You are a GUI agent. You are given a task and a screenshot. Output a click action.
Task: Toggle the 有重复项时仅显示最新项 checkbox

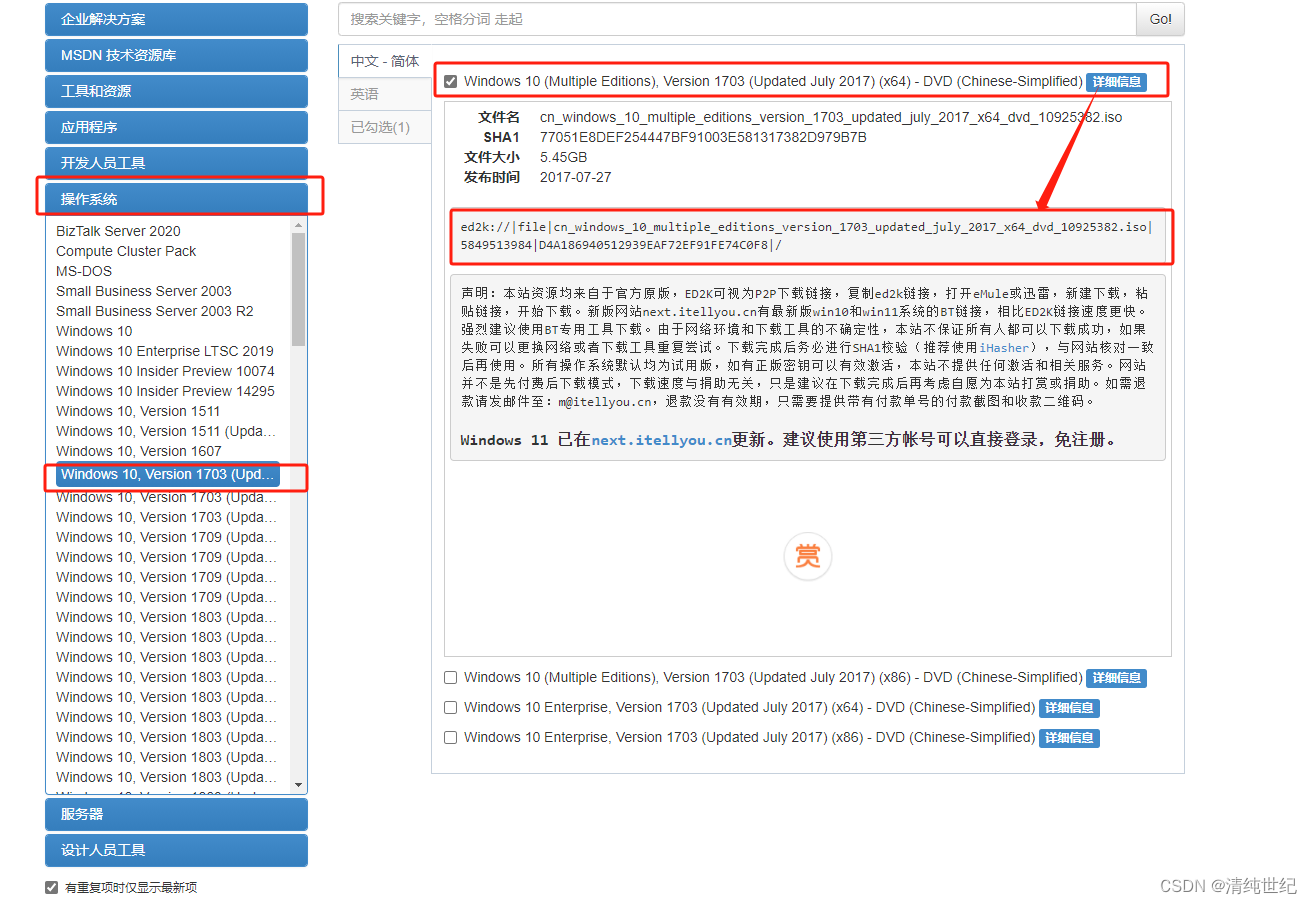click(52, 887)
